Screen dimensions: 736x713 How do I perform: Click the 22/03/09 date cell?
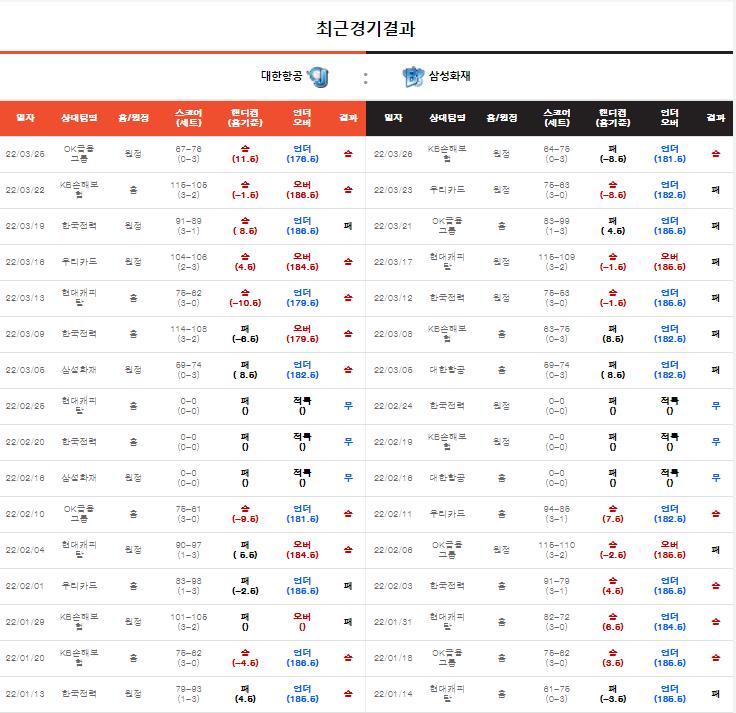pyautogui.click(x=25, y=334)
